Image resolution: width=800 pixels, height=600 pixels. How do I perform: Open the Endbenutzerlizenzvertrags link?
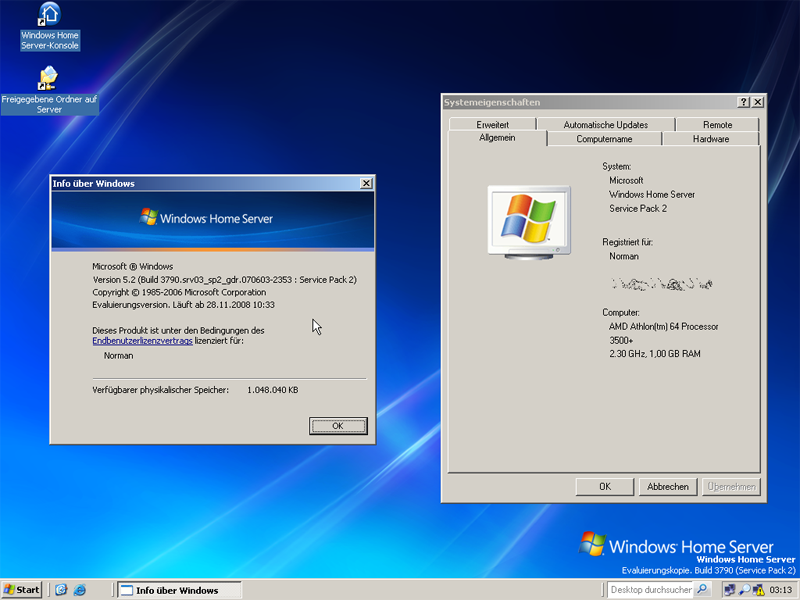point(142,341)
